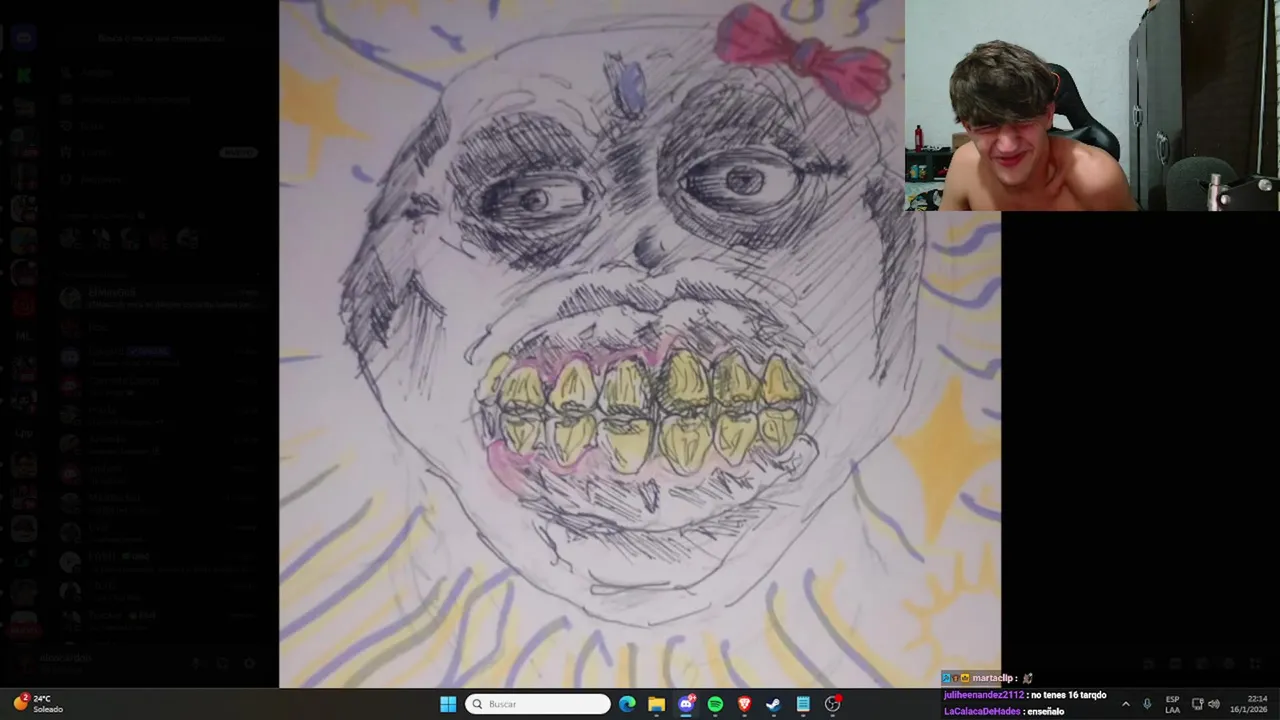Open the blue notepad app on taskbar
Image resolution: width=1280 pixels, height=720 pixels.
tap(803, 704)
